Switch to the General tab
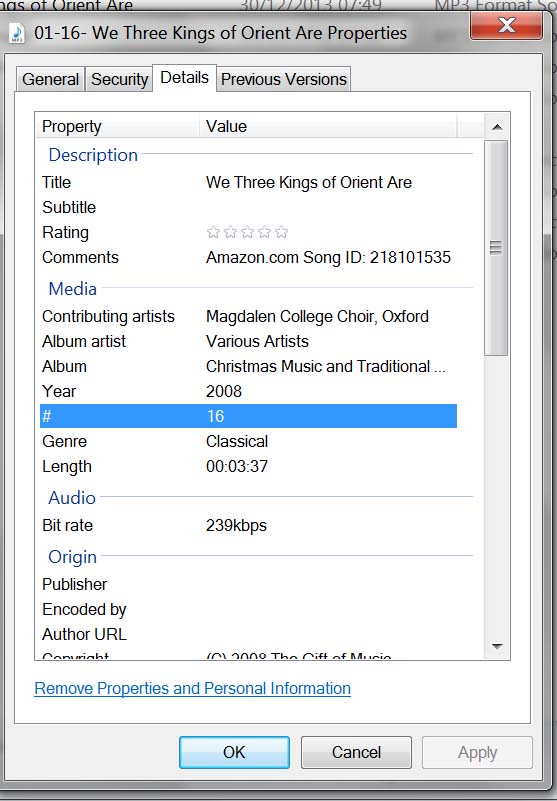The image size is (557, 801). [51, 79]
